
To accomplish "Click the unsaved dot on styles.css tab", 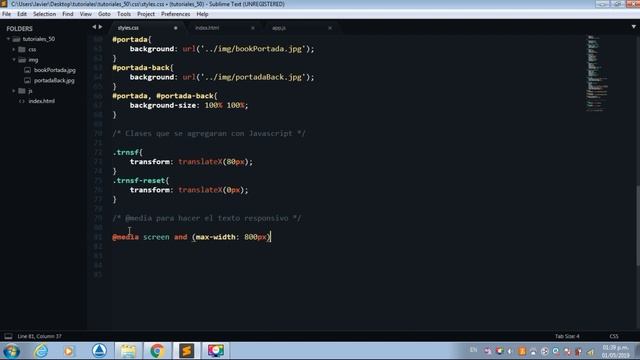I will 176,28.
